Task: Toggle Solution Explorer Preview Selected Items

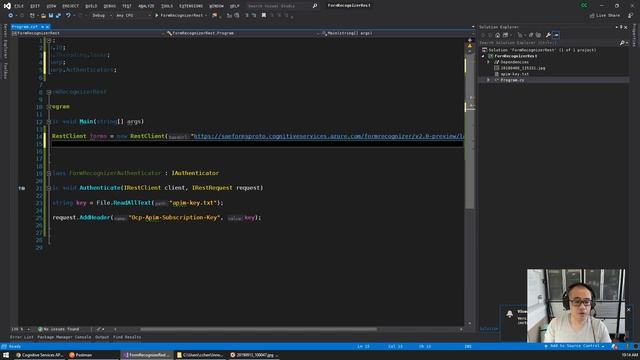Action: tap(556, 35)
